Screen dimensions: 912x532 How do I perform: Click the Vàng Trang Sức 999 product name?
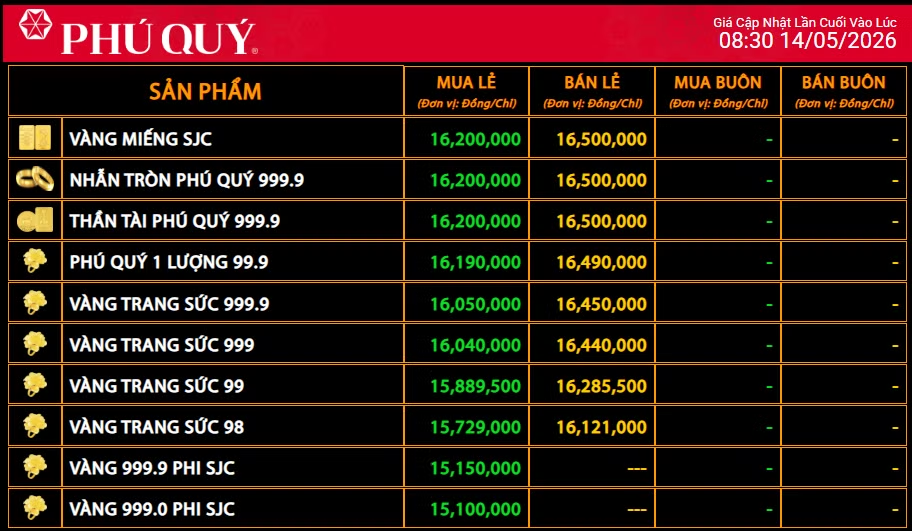click(x=162, y=345)
